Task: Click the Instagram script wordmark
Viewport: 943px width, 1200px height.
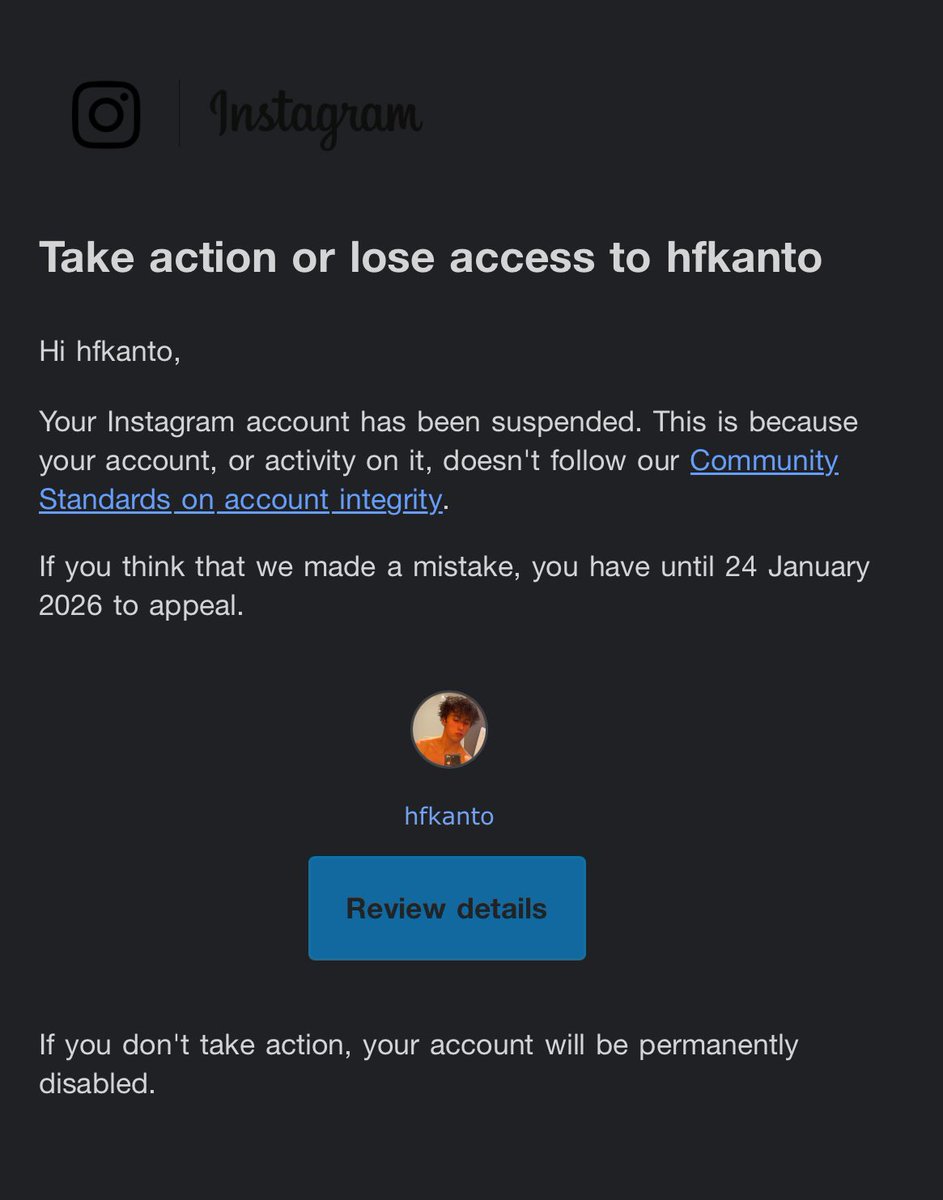Action: [x=316, y=117]
